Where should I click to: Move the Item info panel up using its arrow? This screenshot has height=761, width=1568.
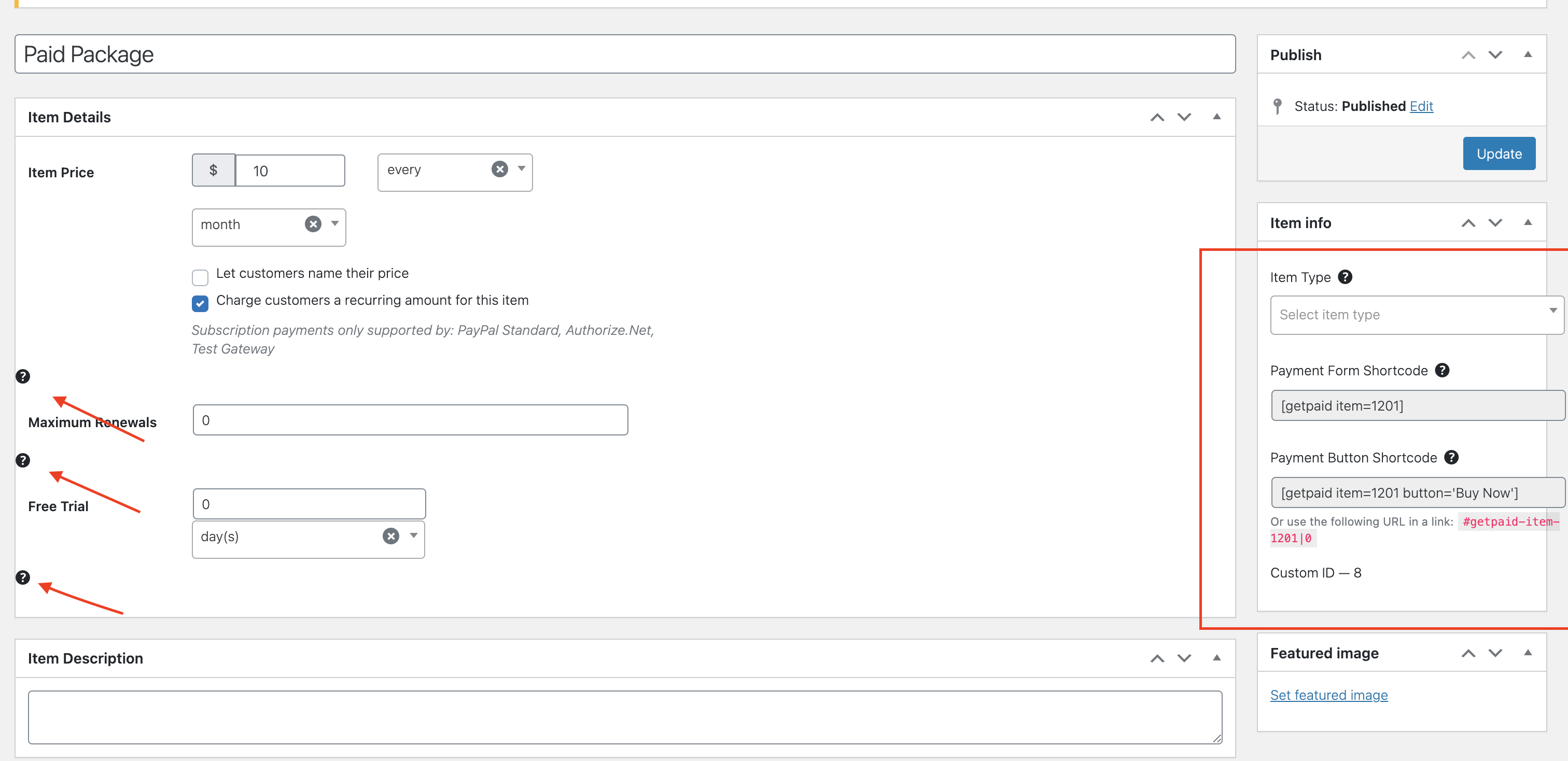point(1469,222)
